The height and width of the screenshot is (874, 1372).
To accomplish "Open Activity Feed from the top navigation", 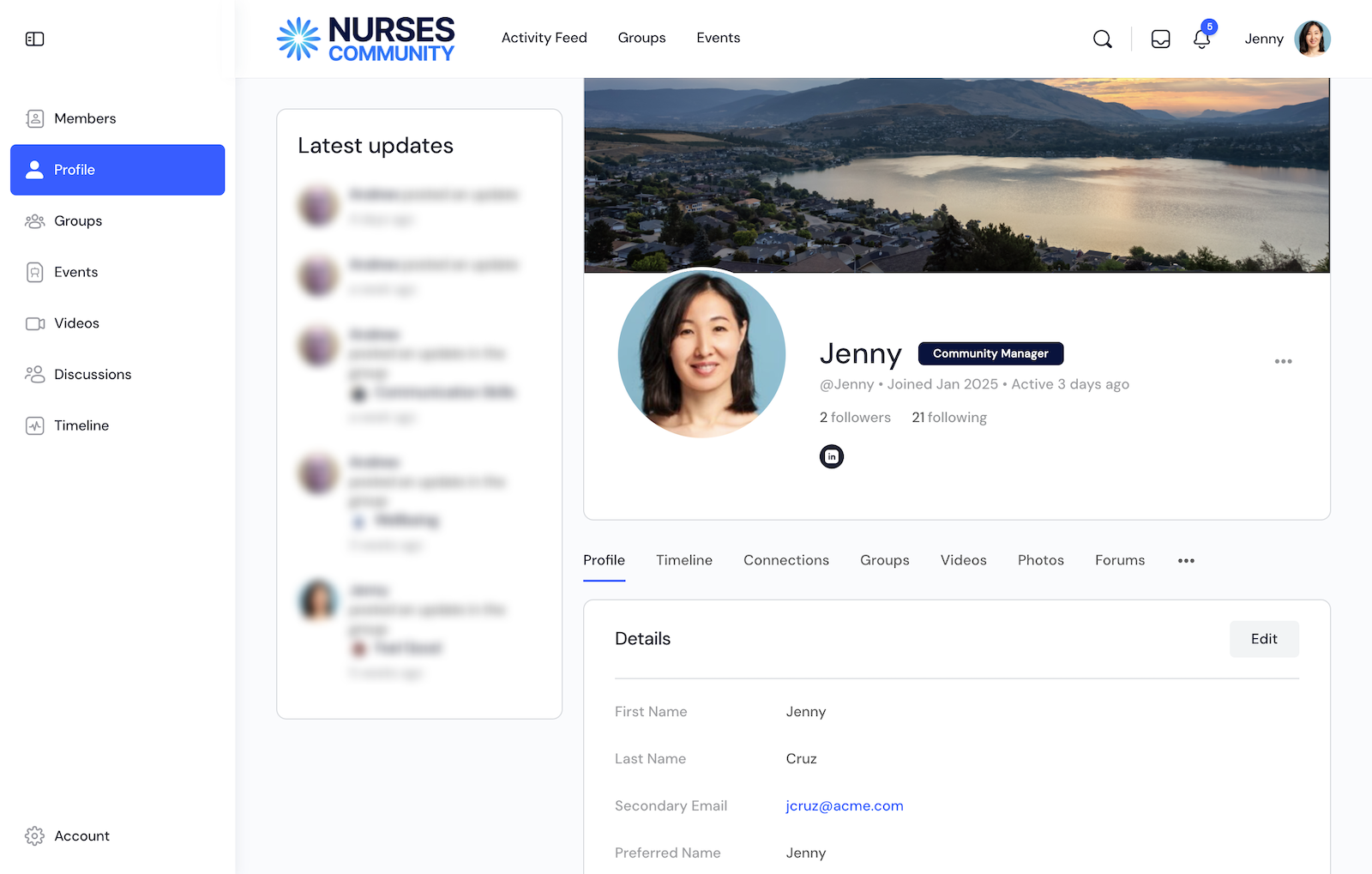I will [x=545, y=38].
